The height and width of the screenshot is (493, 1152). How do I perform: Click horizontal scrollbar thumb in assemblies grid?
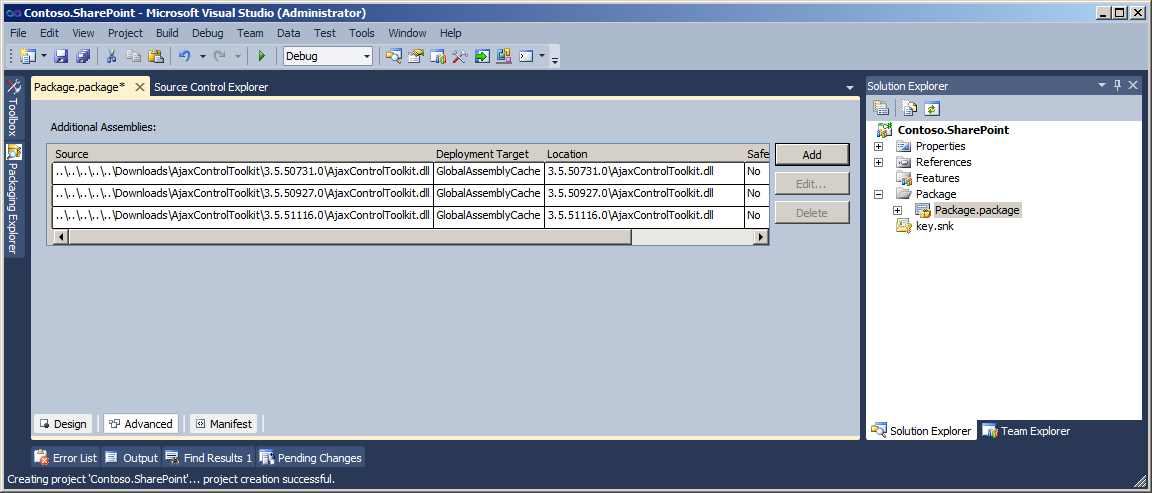click(x=350, y=237)
